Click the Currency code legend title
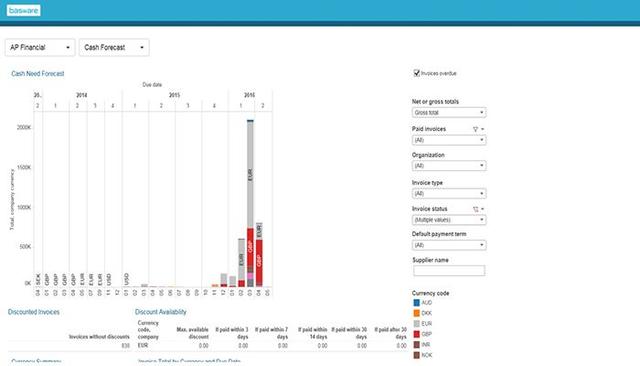Screen dimensions: 640x366 point(430,293)
